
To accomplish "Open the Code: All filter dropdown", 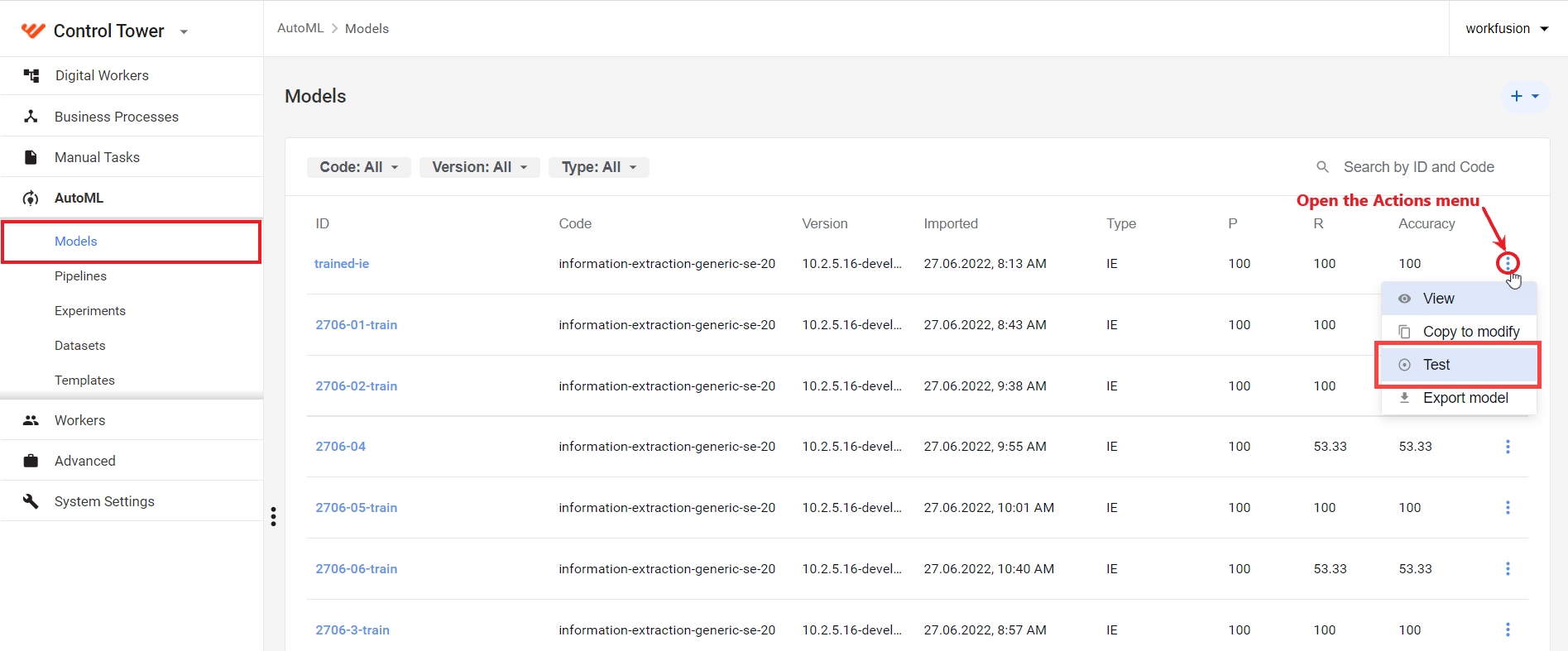I will click(x=358, y=167).
